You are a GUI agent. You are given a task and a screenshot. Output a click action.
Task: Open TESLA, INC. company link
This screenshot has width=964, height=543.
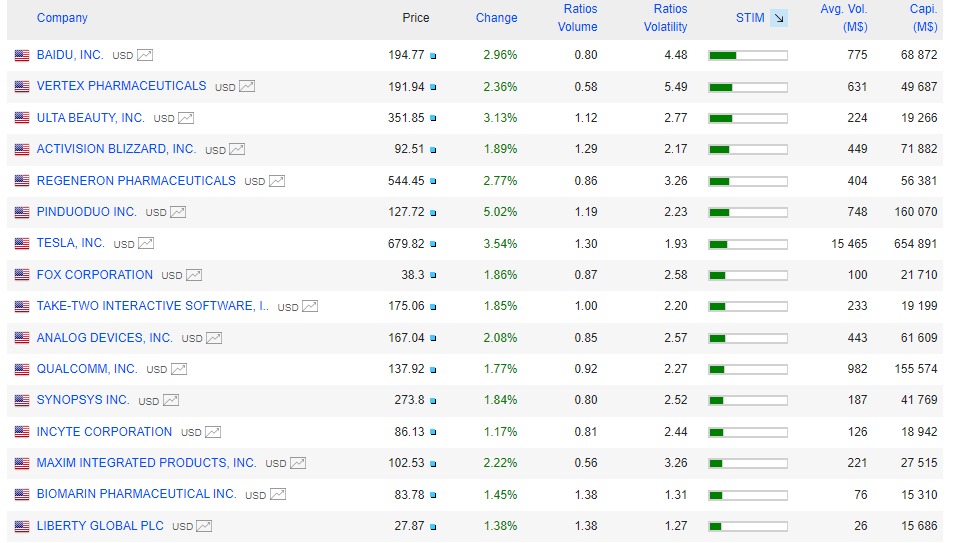71,243
